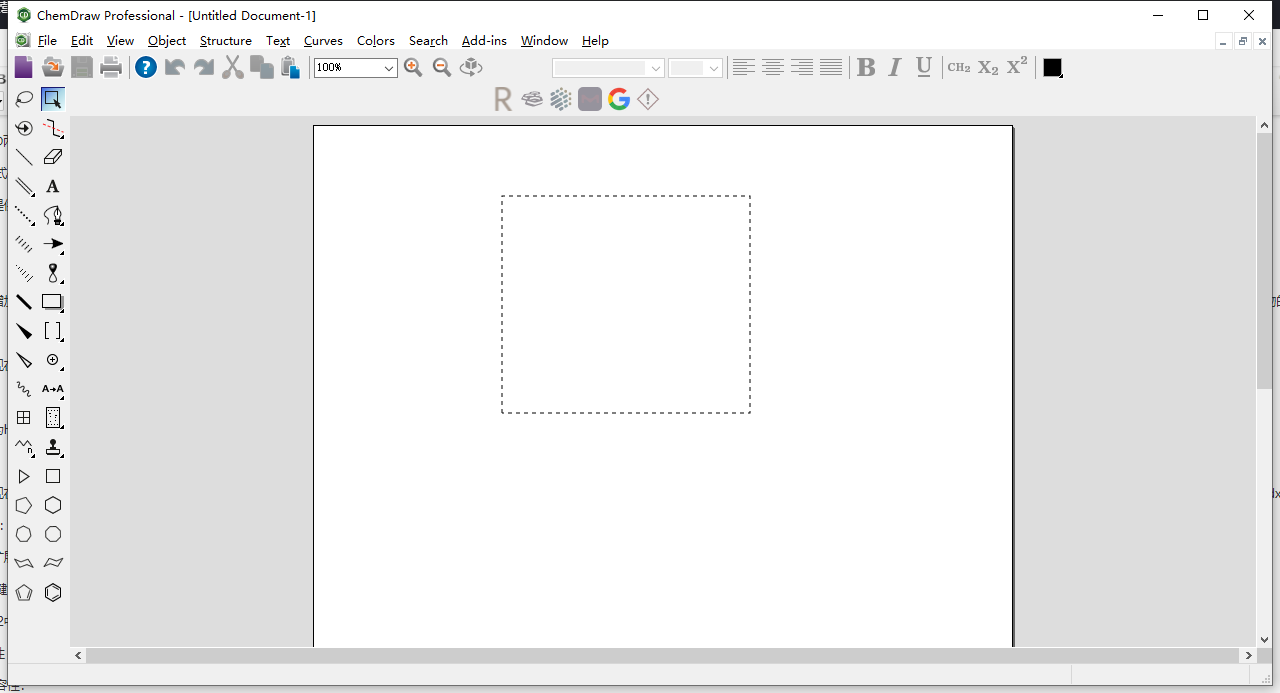Select the Eraser tool
This screenshot has width=1280, height=693.
(x=53, y=157)
